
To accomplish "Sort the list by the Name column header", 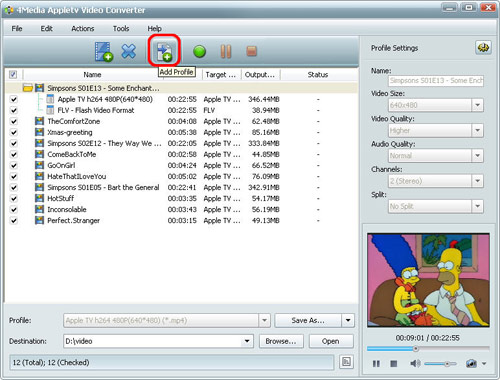I will click(x=92, y=75).
